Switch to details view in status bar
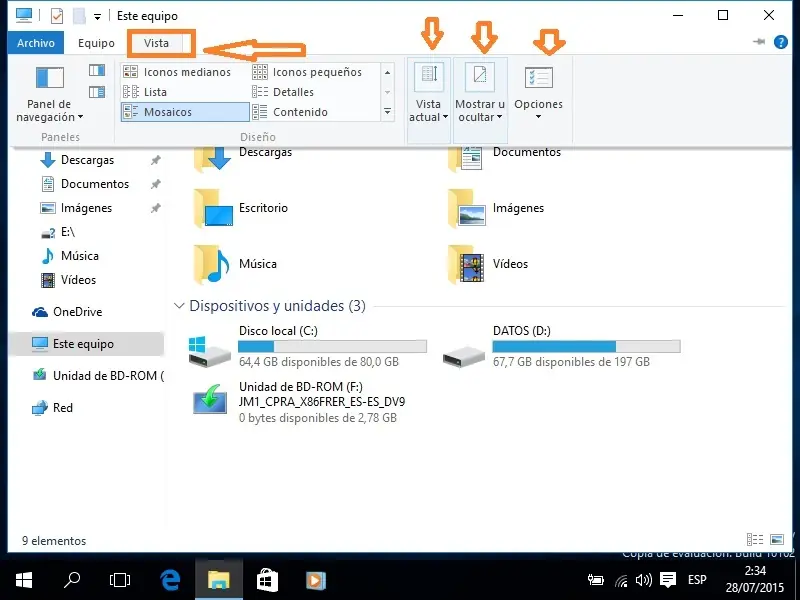This screenshot has width=800, height=600. pos(755,540)
